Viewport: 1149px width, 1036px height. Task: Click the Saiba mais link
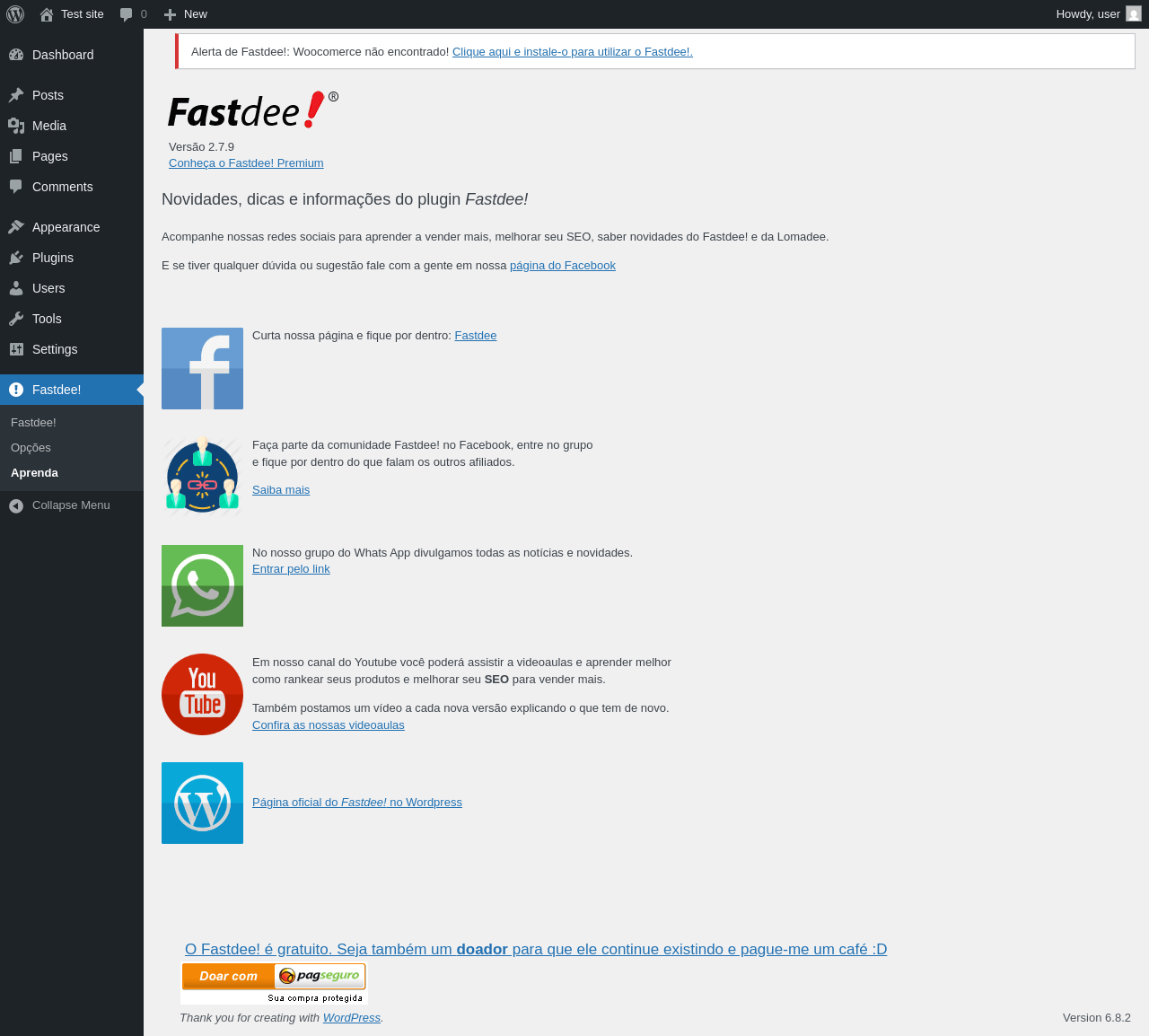click(x=281, y=490)
